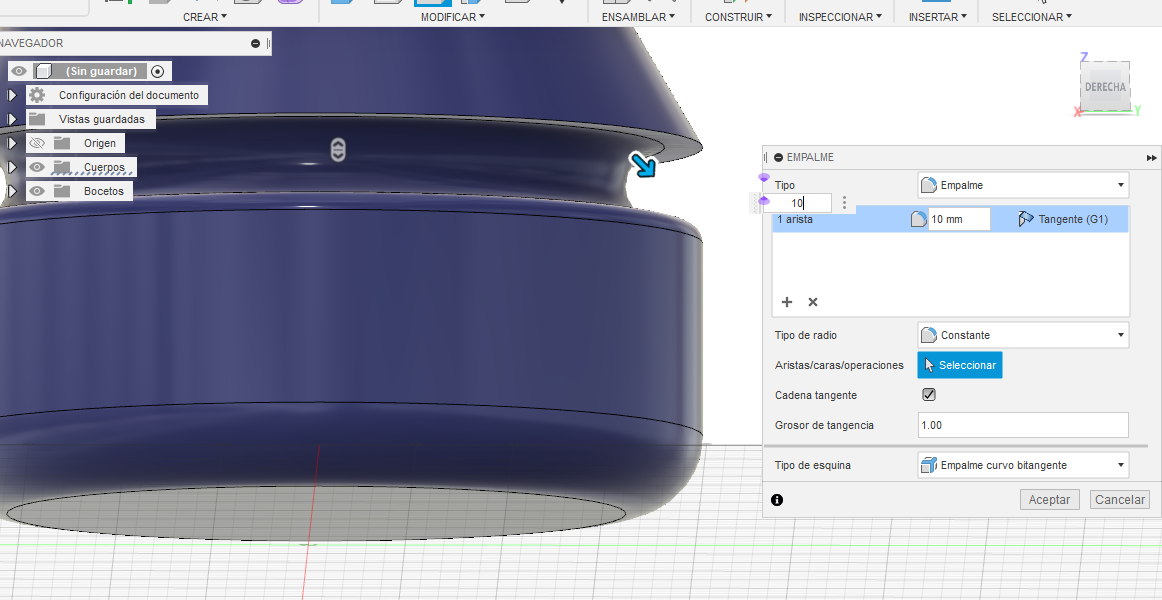Click the gear icon of Configuración del documento
Viewport: 1162px width, 600px height.
tap(37, 95)
